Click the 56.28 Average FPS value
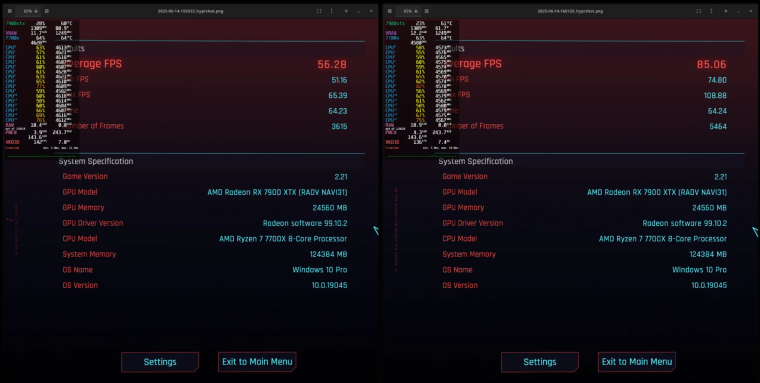Screen dimensions: 760x383 (x=332, y=64)
